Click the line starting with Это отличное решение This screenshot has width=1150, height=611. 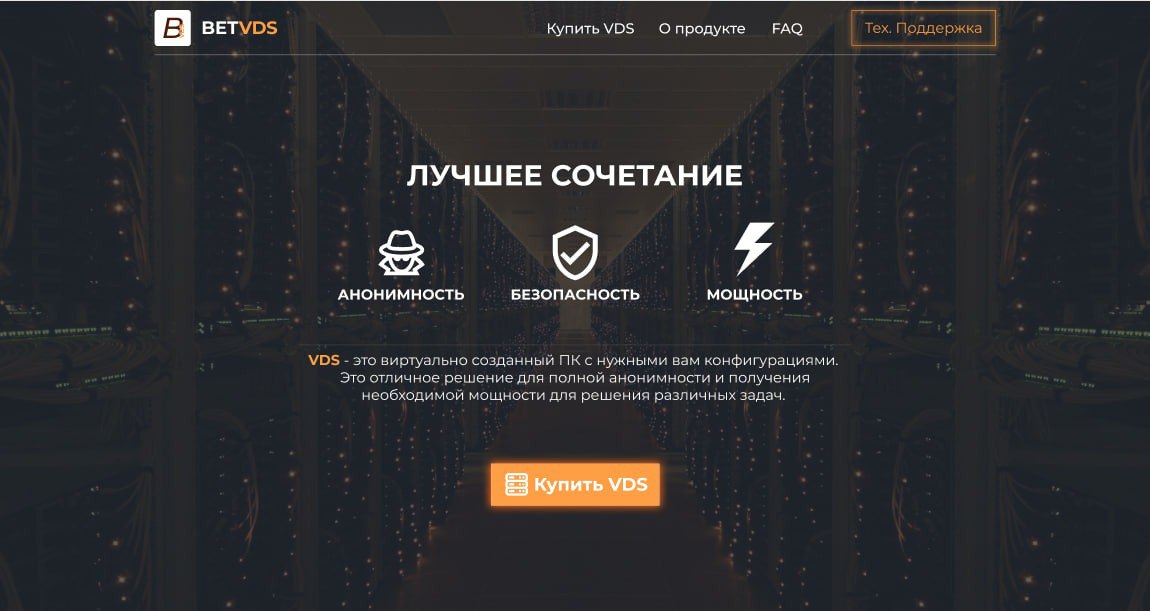575,378
